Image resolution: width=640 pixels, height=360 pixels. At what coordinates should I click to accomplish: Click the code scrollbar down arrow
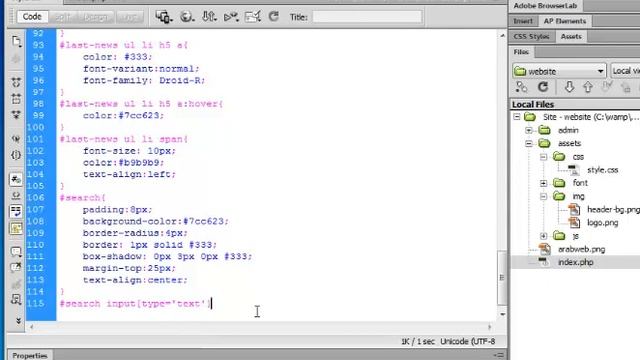click(x=502, y=314)
